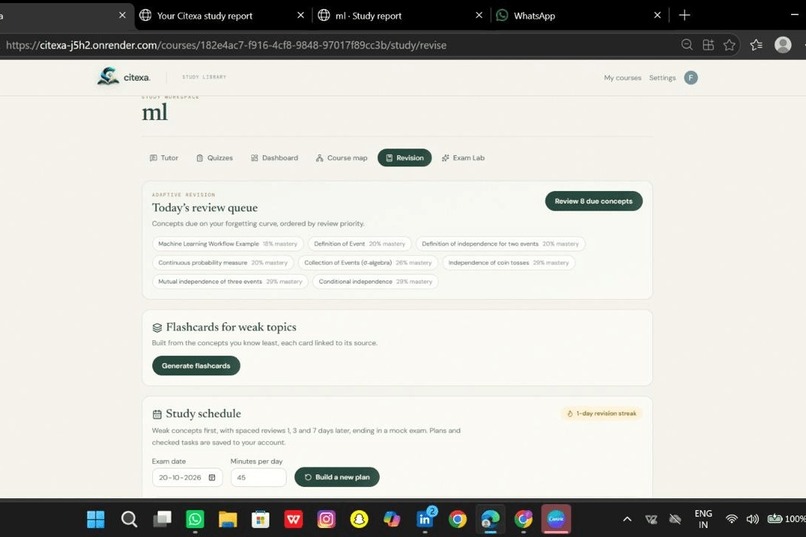The image size is (806, 537).
Task: Open Snapchat from the taskbar
Action: pyautogui.click(x=359, y=519)
